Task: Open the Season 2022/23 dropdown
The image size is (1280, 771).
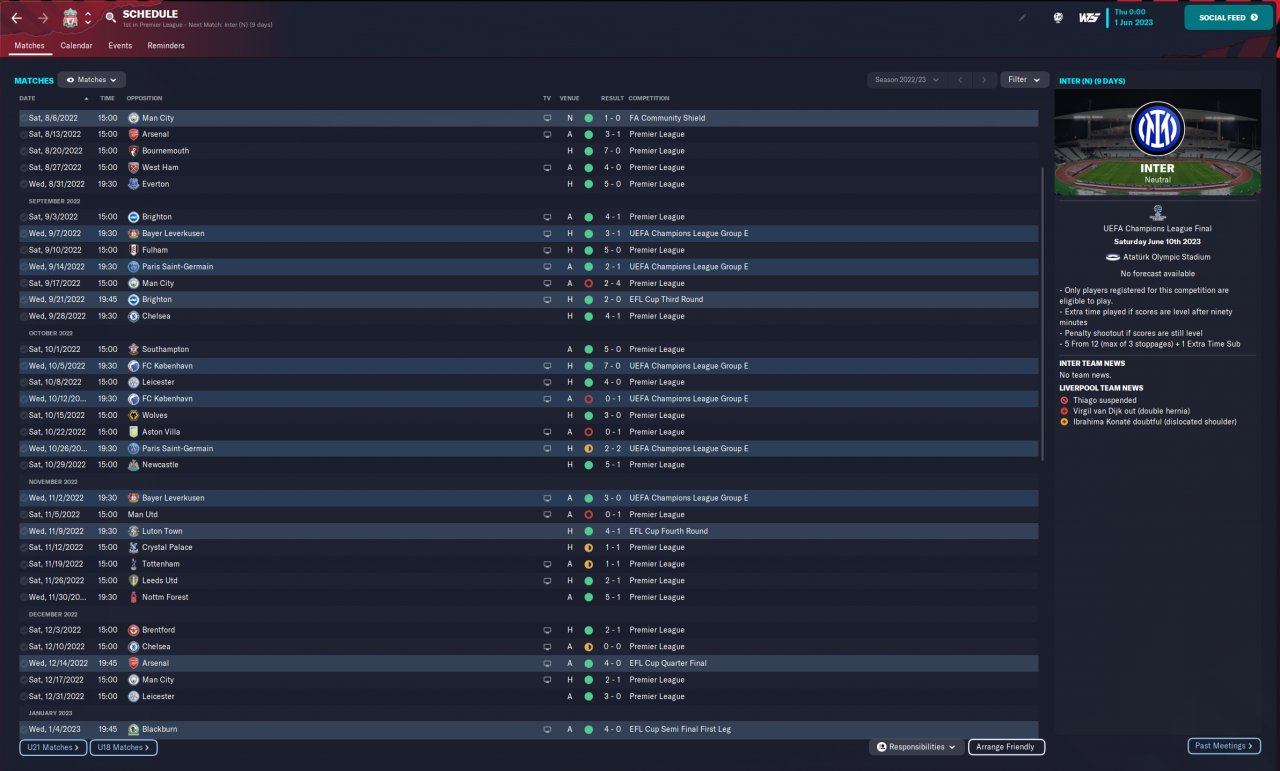Action: pos(907,79)
